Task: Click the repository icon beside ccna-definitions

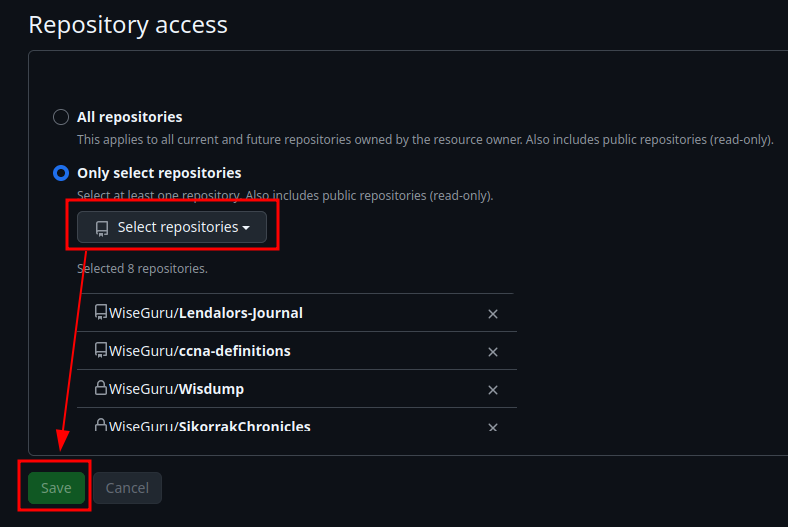Action: coord(101,351)
